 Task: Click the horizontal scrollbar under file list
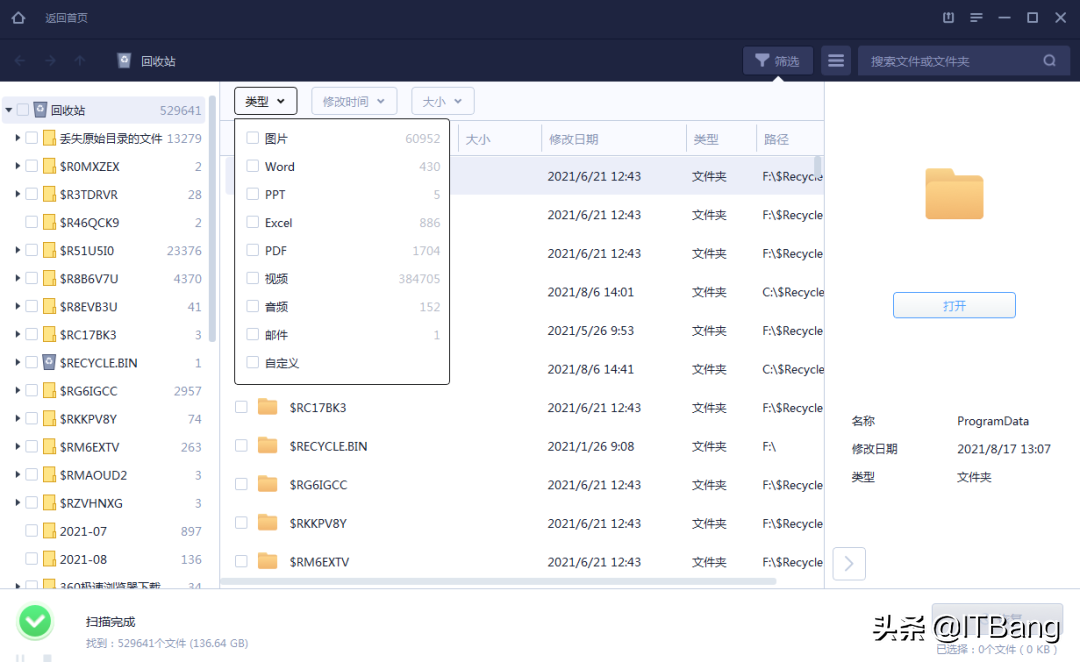(x=498, y=581)
